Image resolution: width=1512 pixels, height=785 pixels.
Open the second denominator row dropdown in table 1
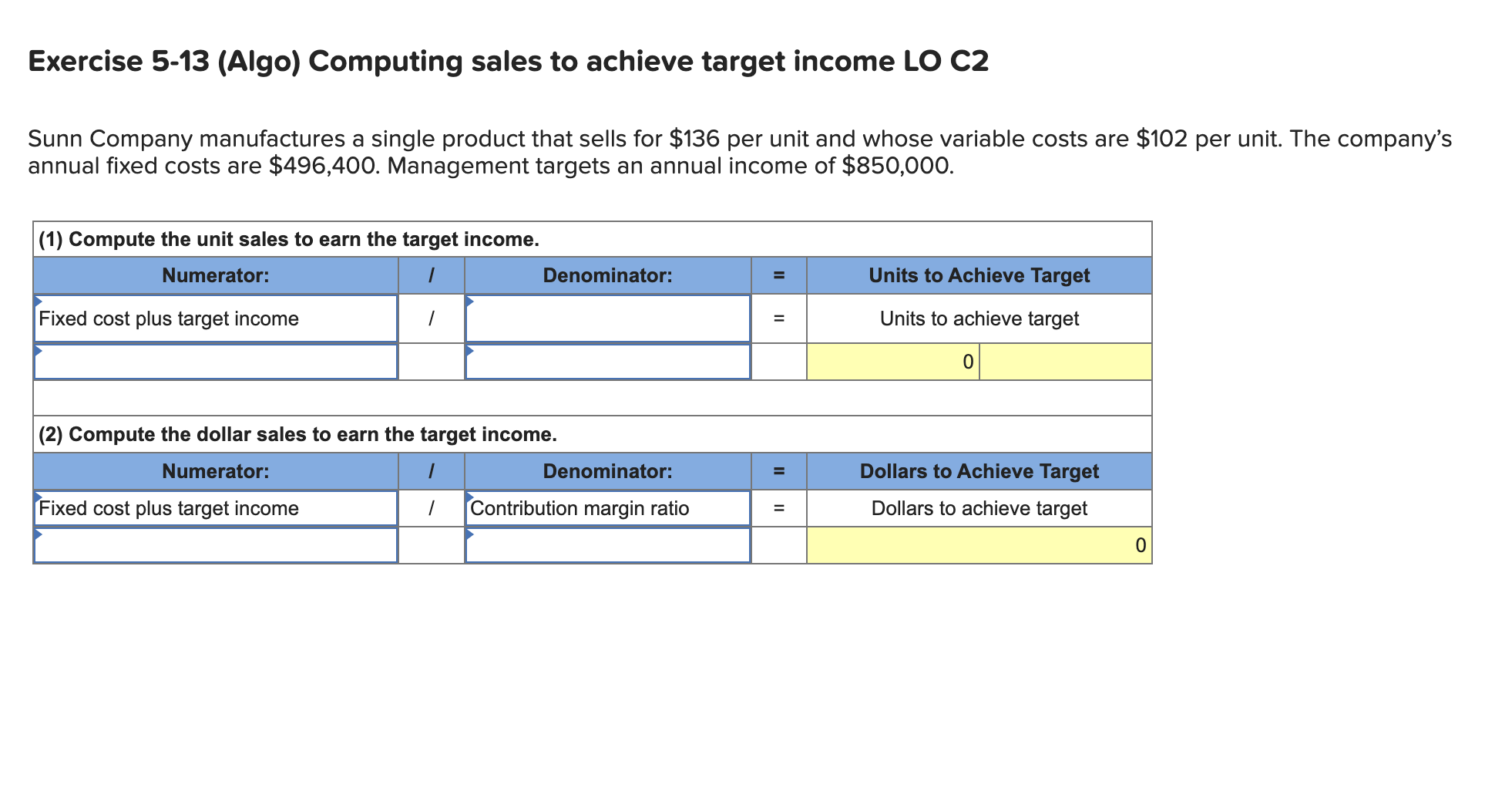(608, 361)
